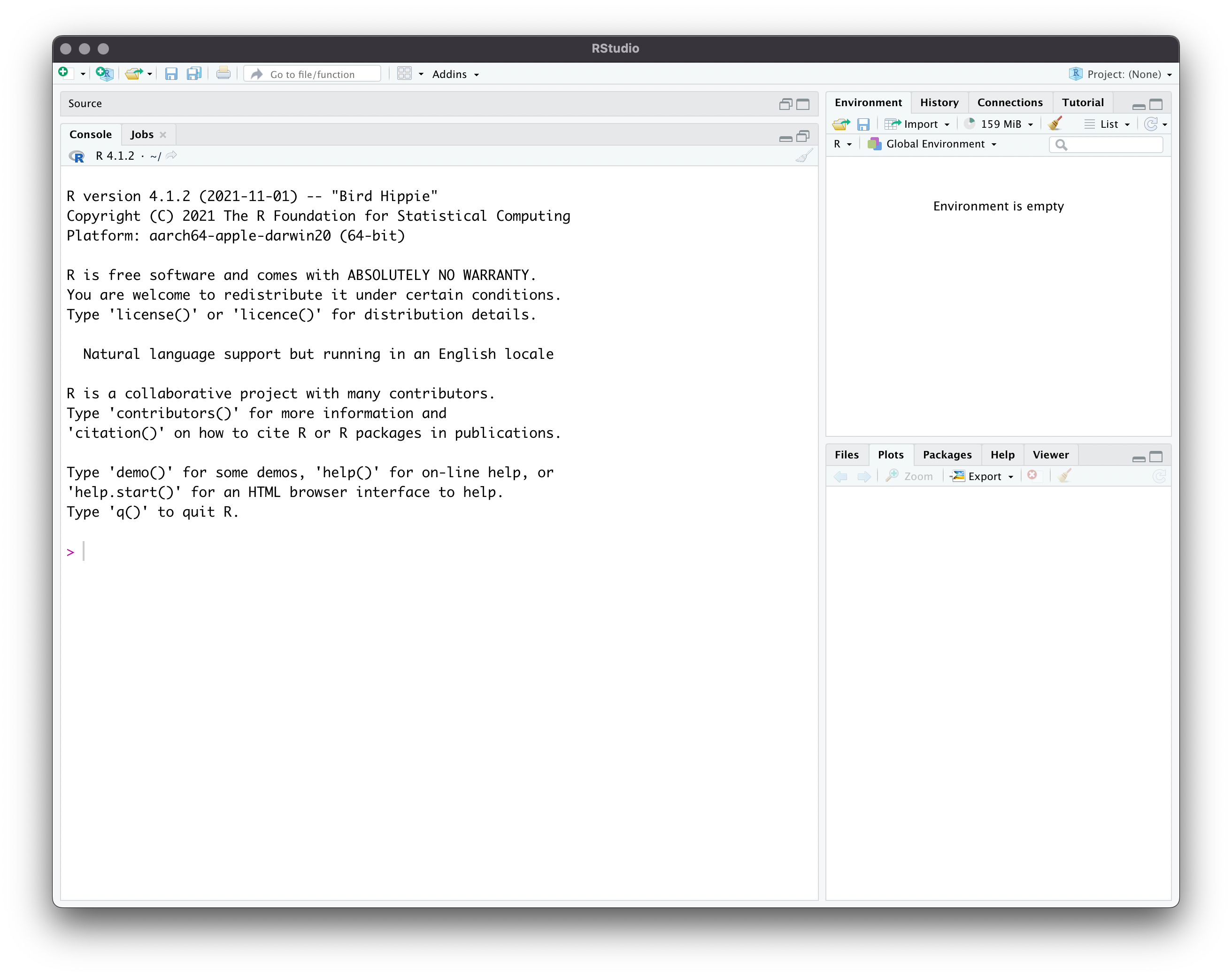Clear console with the broom icon
The image size is (1232, 977).
pos(804,155)
